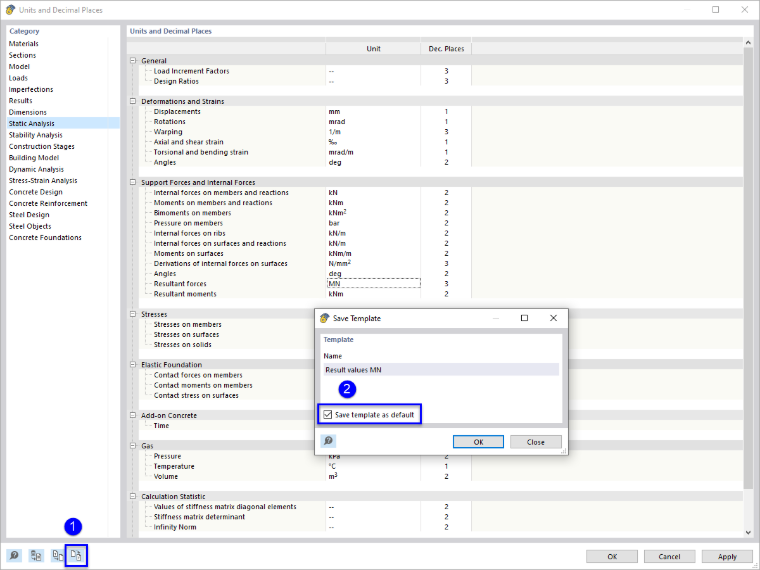Collapse Deformations and Strains group
The width and height of the screenshot is (760, 570).
pyautogui.click(x=133, y=101)
